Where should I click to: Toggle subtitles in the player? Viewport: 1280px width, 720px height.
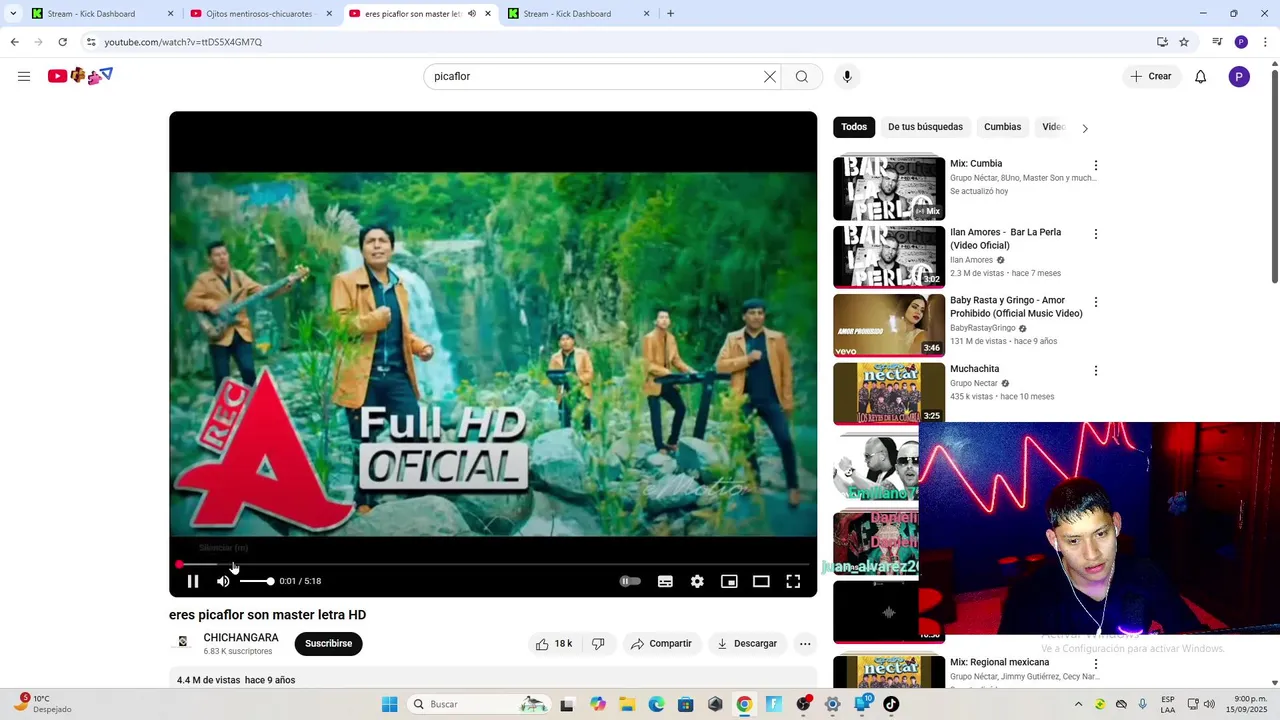(x=665, y=581)
